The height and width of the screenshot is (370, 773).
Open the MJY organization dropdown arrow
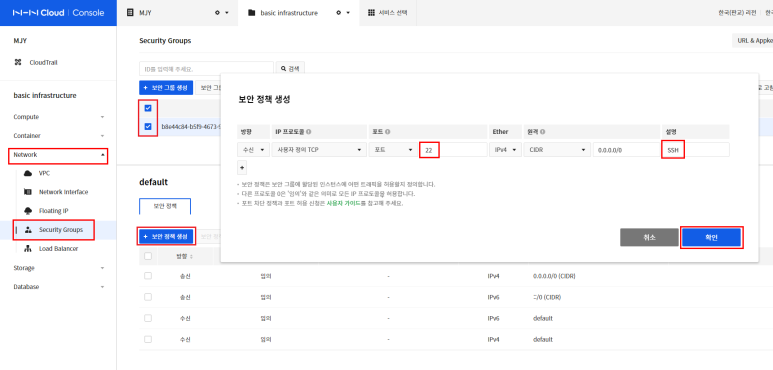(227, 13)
